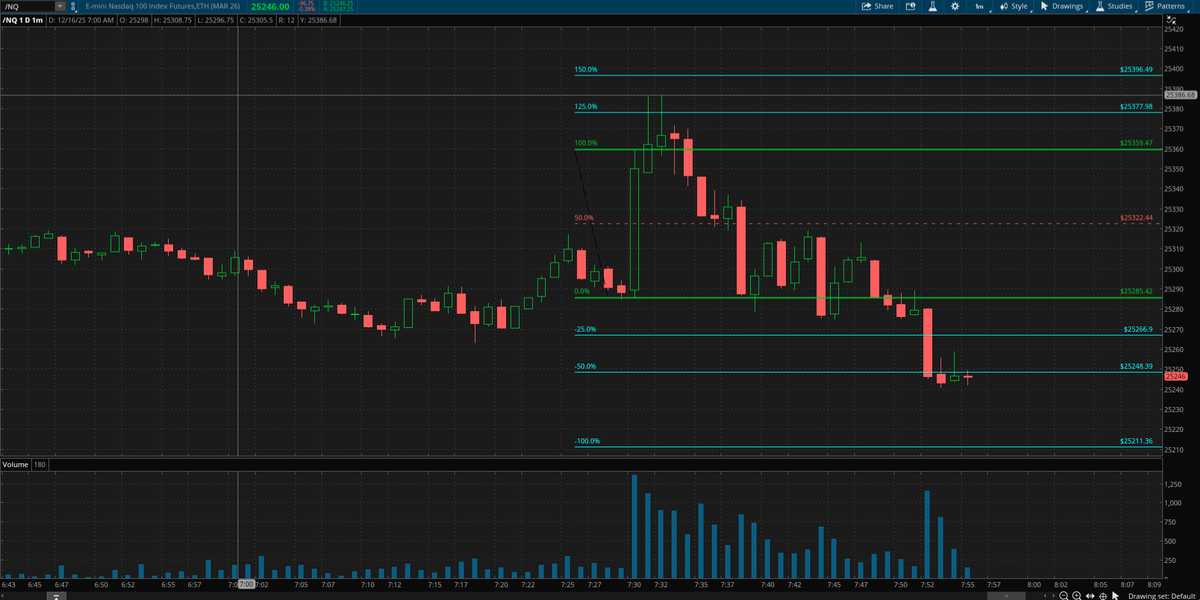Click the 25386.68 crosshair price tag on the axis
The height and width of the screenshot is (600, 1200).
pyautogui.click(x=1180, y=94)
